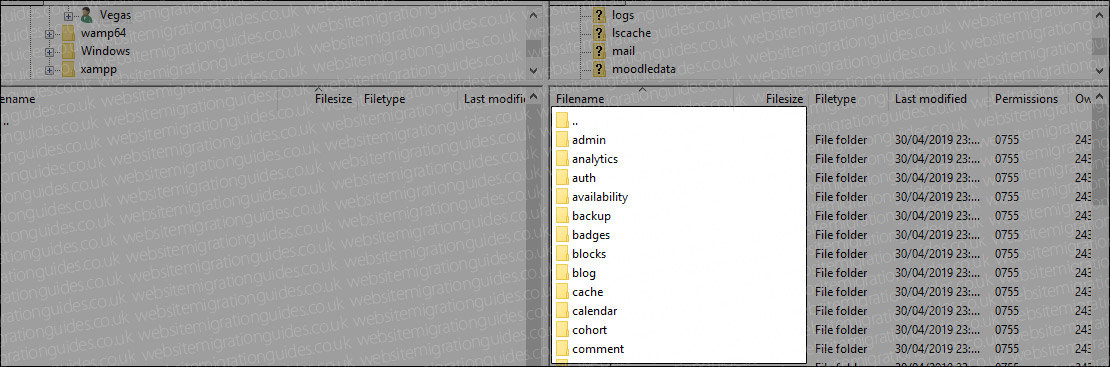Click the availability folder icon
Viewport: 1110px width, 367px height.
click(x=562, y=197)
